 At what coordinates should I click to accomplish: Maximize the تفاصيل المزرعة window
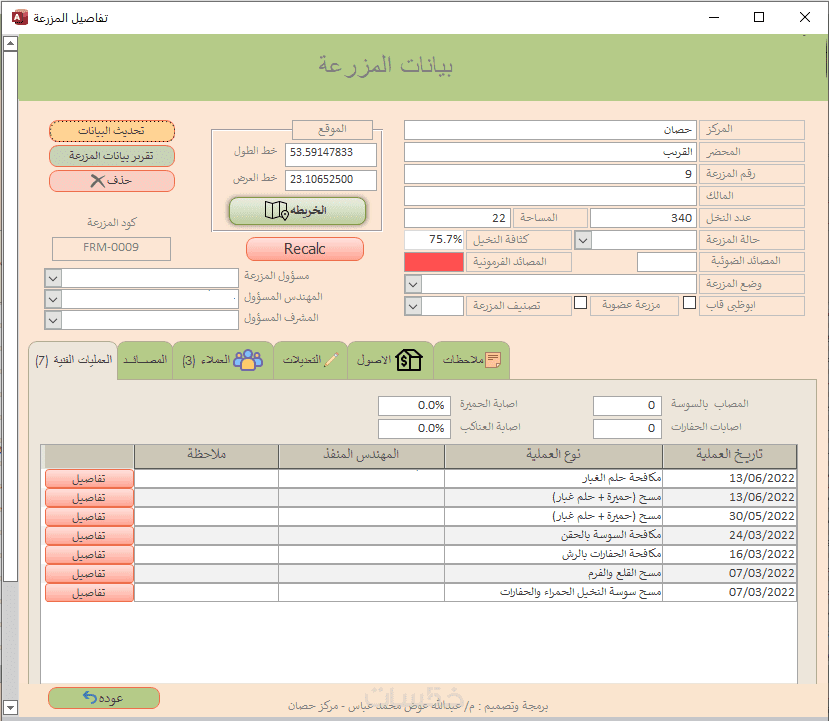pos(759,17)
